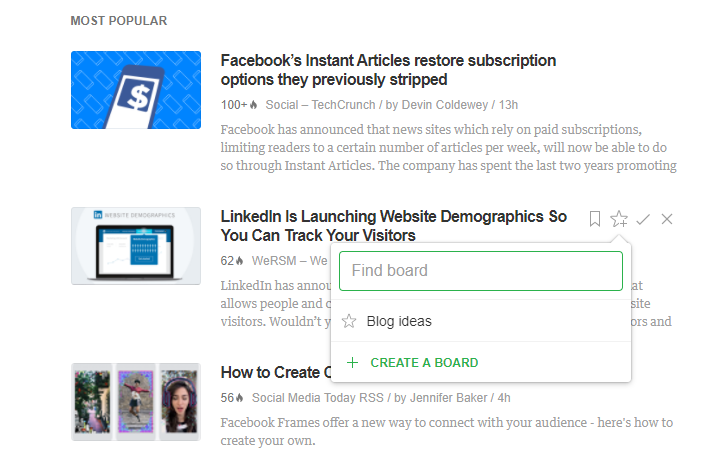This screenshot has width=711, height=469.
Task: Open LinkedIn Website Demographics headline
Action: point(394,226)
